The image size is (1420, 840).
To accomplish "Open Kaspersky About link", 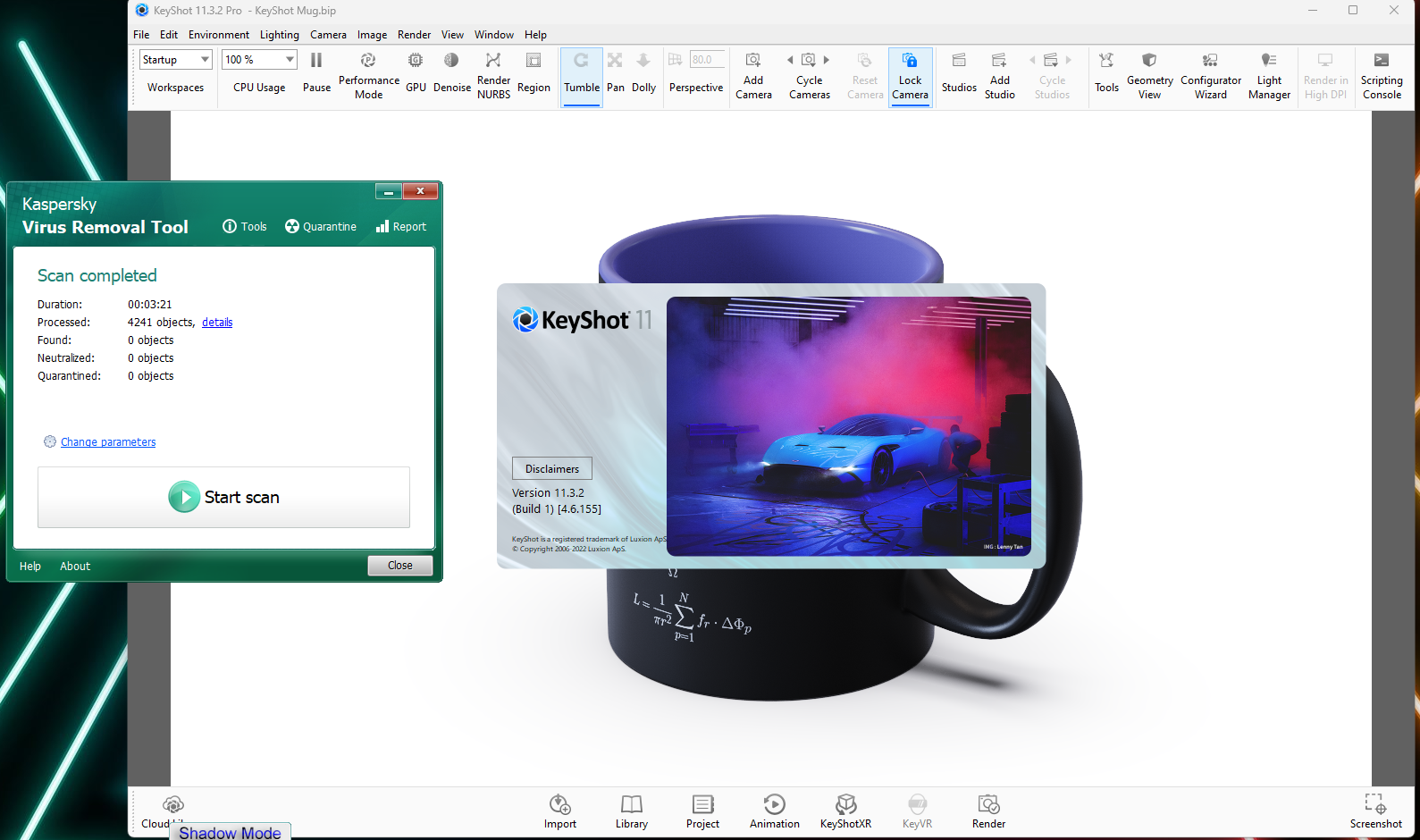I will (75, 567).
